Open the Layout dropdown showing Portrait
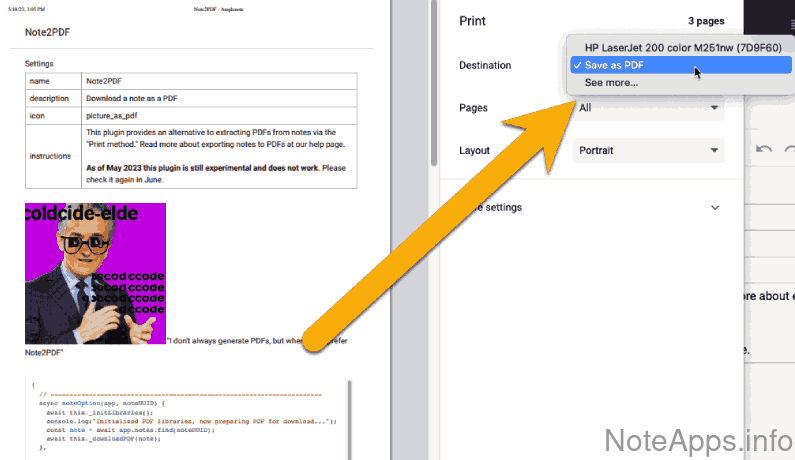This screenshot has width=795, height=460. click(x=650, y=150)
